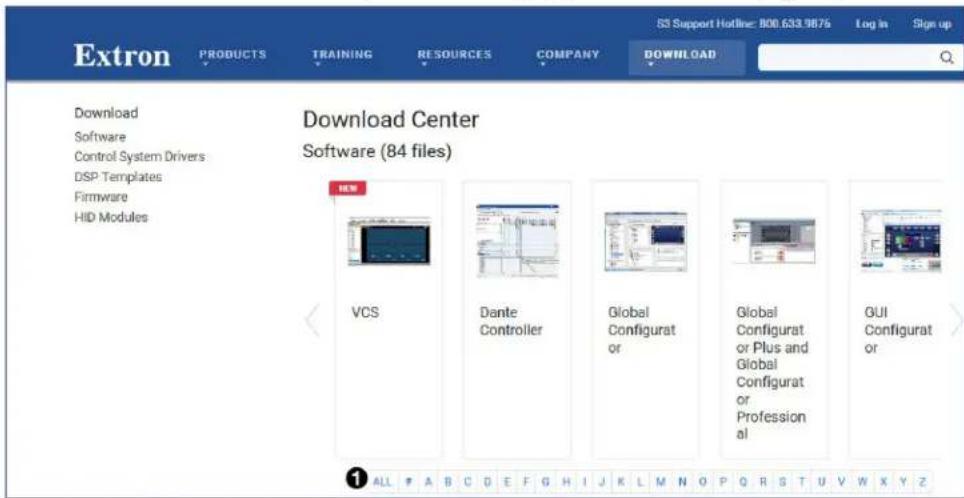Filter software by letter V
Viewport: 964px width, 498px height.
(842, 481)
